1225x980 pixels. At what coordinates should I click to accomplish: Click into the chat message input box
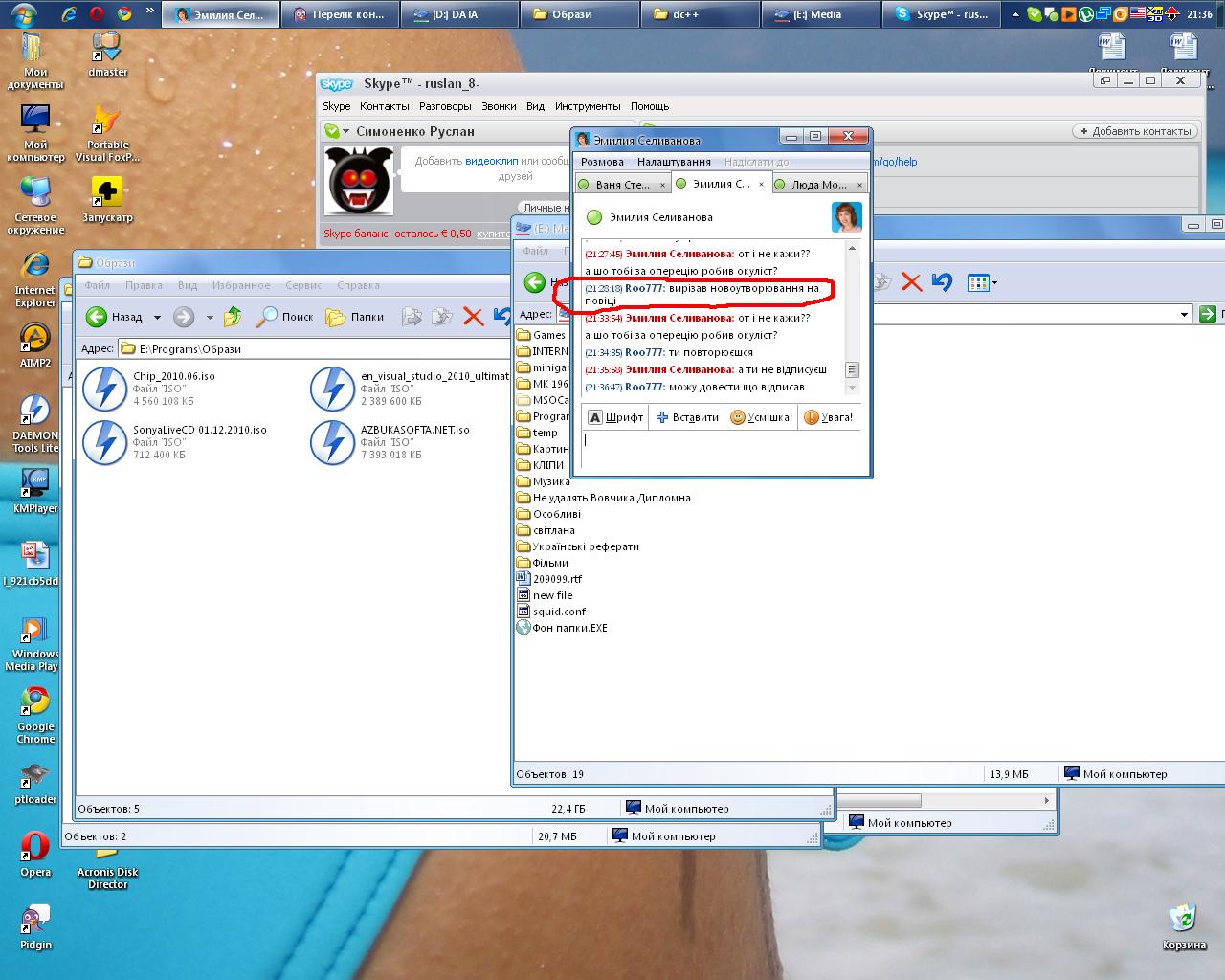[x=722, y=449]
